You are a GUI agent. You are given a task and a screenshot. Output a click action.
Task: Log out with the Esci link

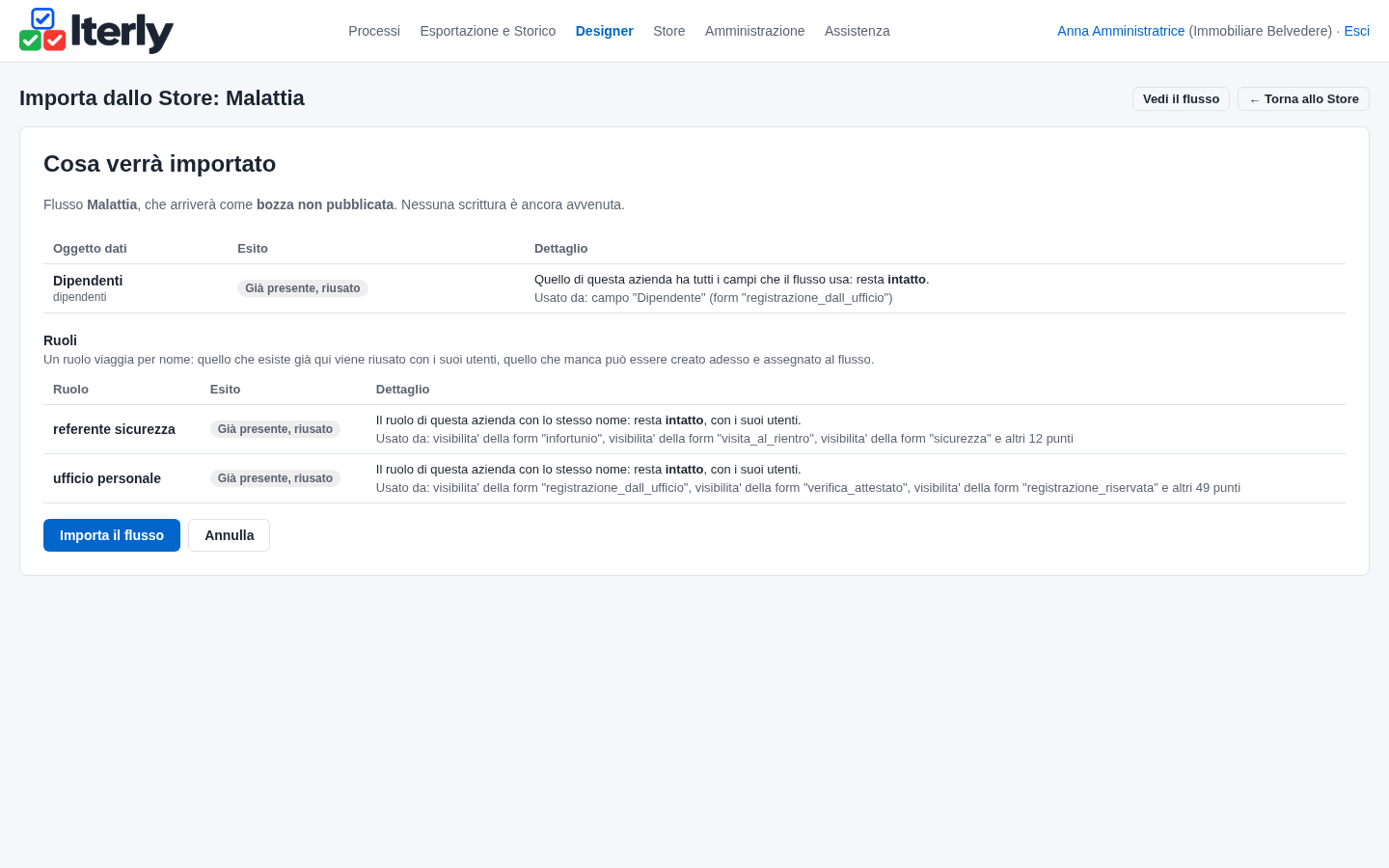1357,31
